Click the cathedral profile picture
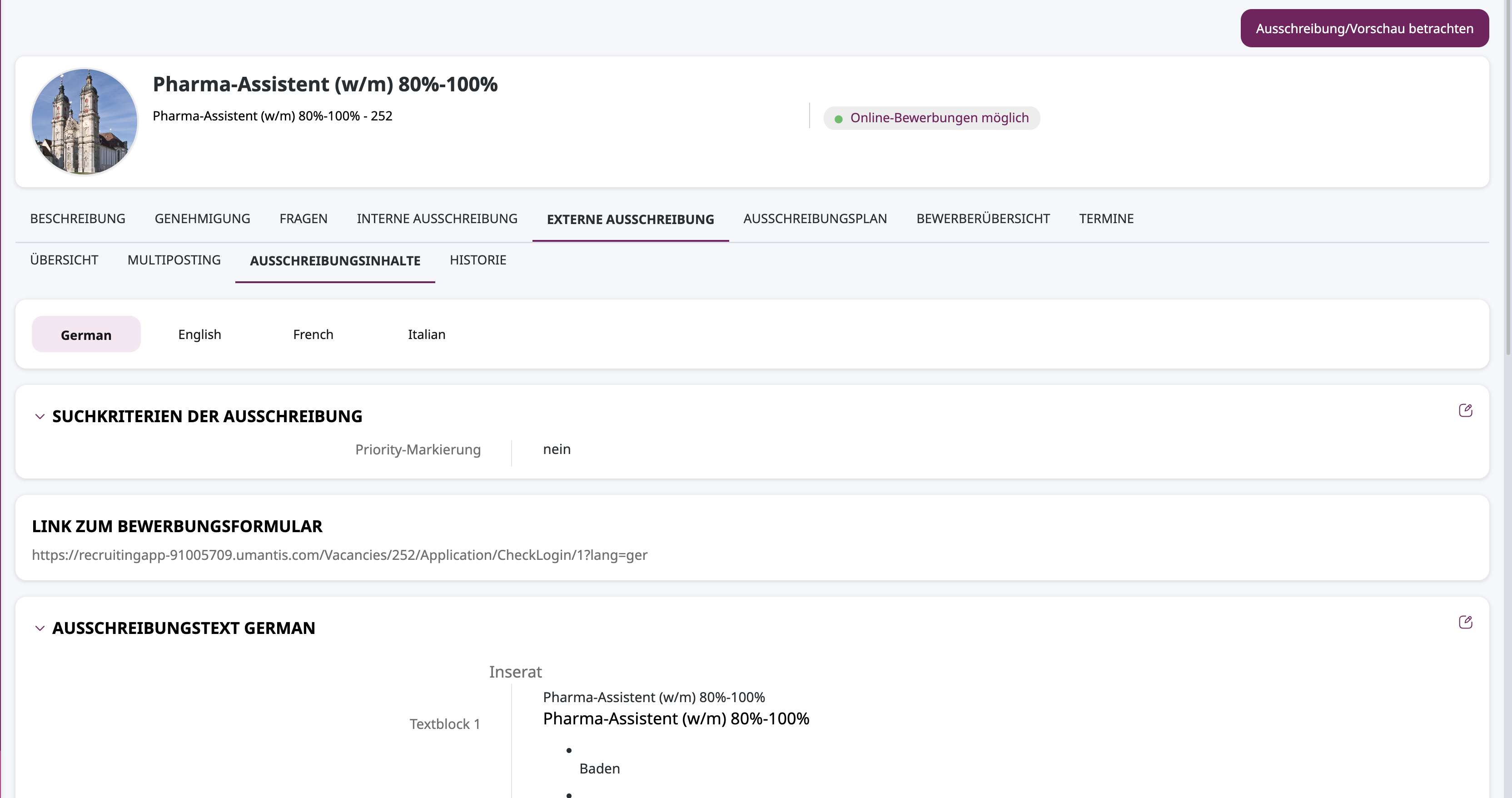The height and width of the screenshot is (798, 1512). pyautogui.click(x=85, y=121)
